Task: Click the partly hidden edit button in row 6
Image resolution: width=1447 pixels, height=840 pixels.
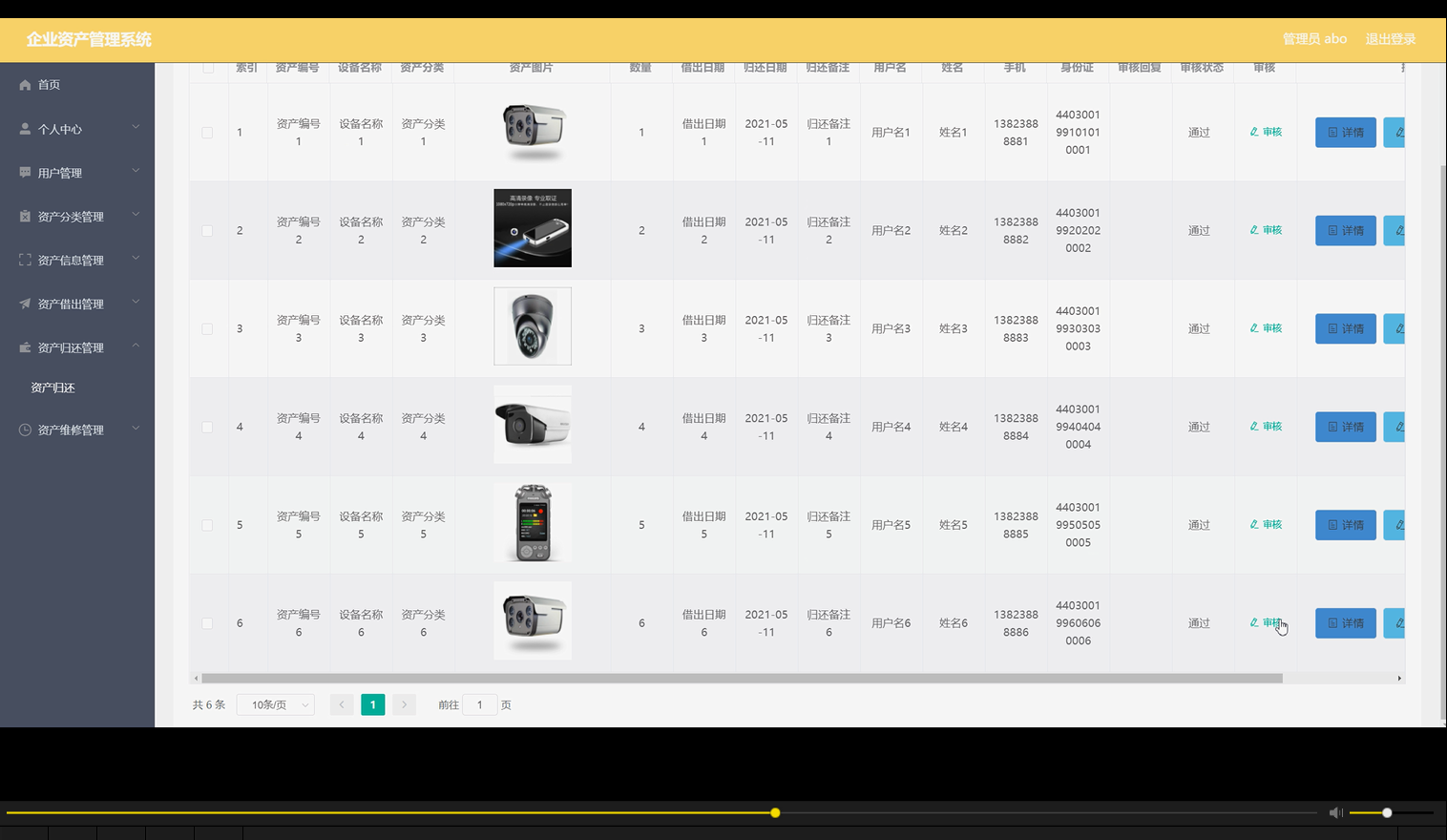Action: [x=1395, y=623]
